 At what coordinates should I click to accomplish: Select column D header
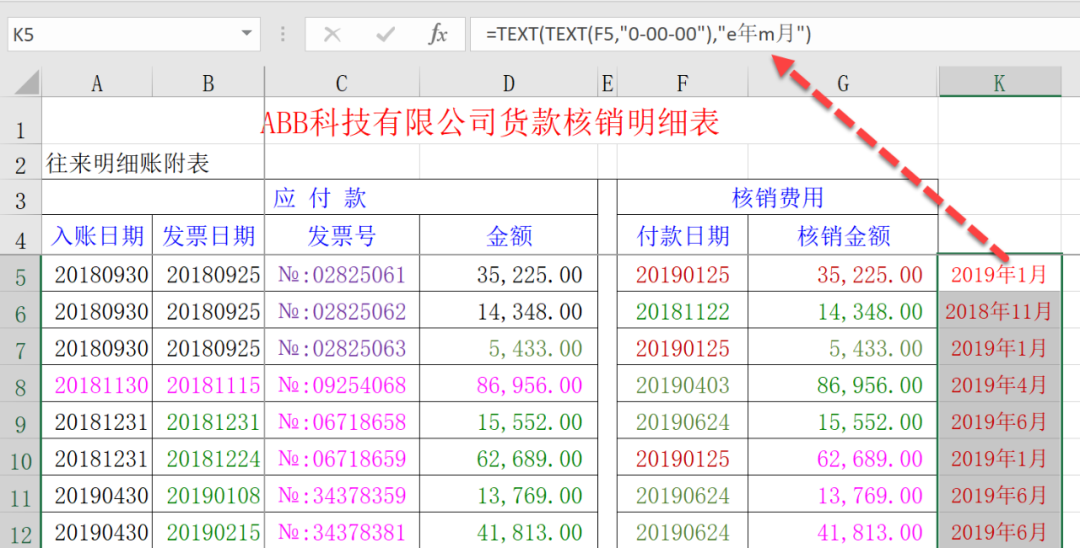pos(508,83)
